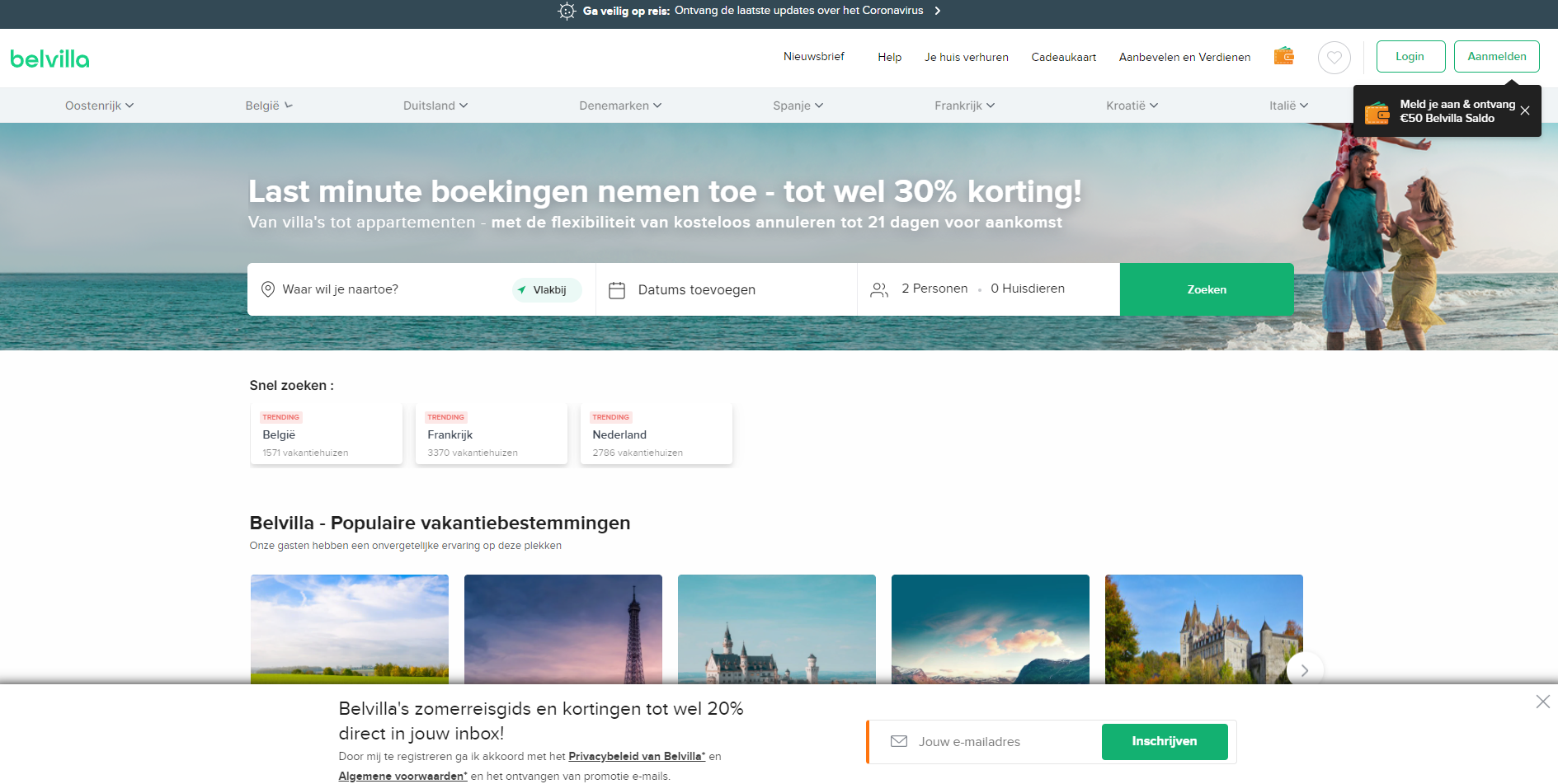This screenshot has height=784, width=1558.
Task: Click 'Belvilla - Populaire vakantiebestemmingen' heading
Action: point(440,523)
